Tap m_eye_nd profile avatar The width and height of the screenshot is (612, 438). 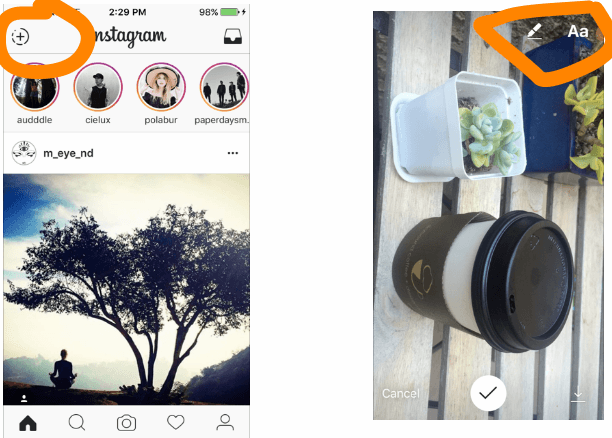(x=24, y=153)
